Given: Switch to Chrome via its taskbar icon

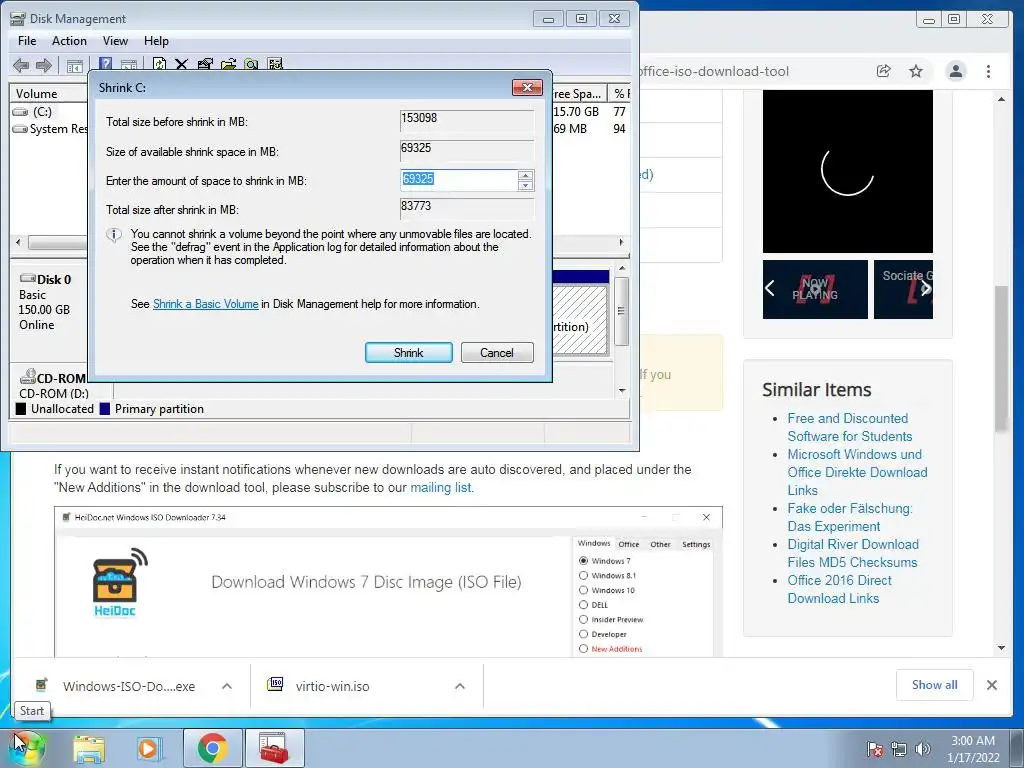Looking at the screenshot, I should click(212, 748).
